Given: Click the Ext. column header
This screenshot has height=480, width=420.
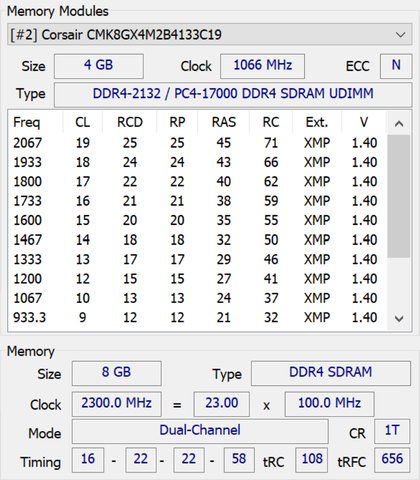Looking at the screenshot, I should pos(317,122).
